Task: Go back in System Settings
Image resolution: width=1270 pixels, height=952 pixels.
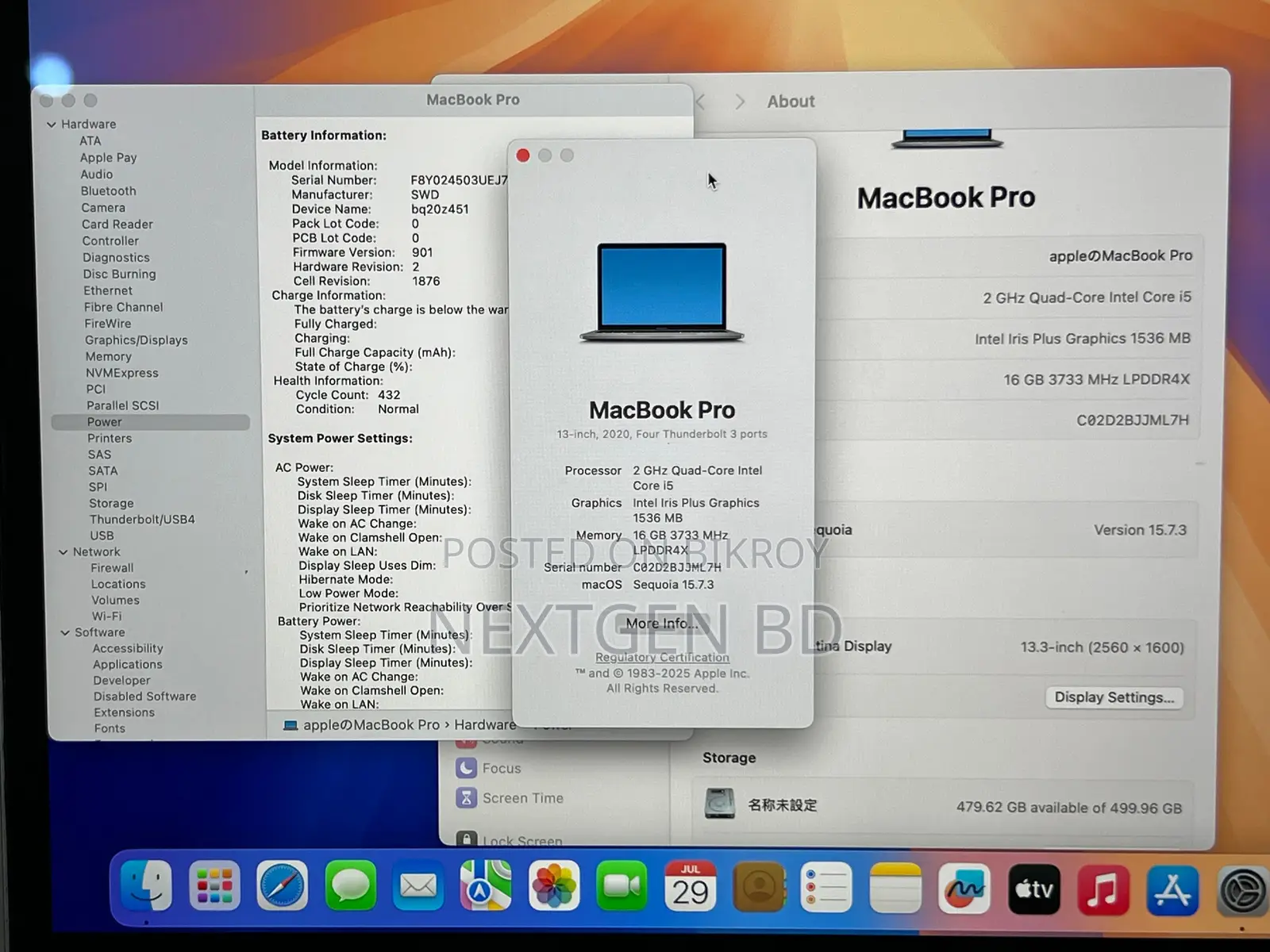Action: point(701,102)
